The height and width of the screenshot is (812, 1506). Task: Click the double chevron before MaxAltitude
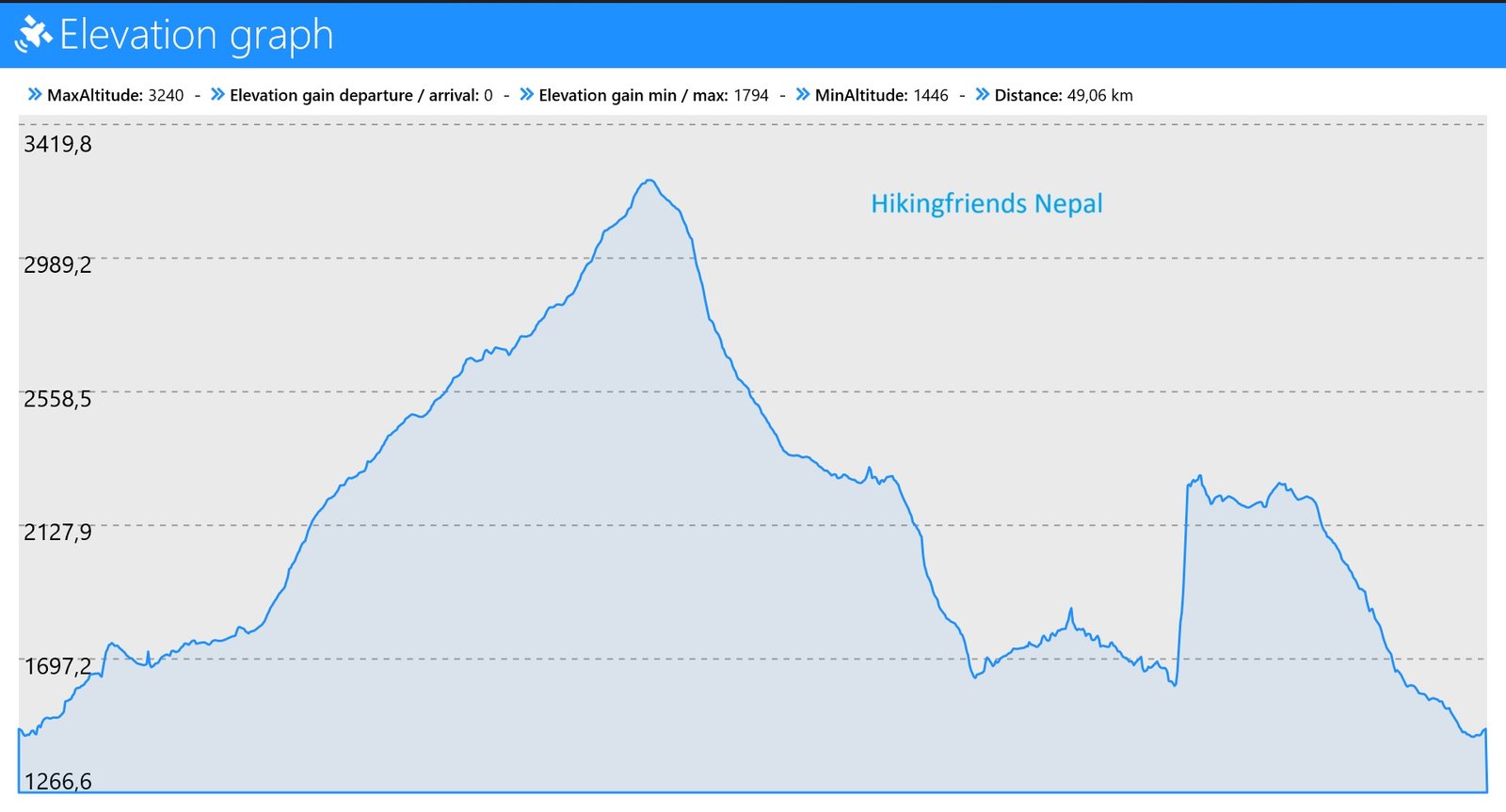click(x=35, y=94)
